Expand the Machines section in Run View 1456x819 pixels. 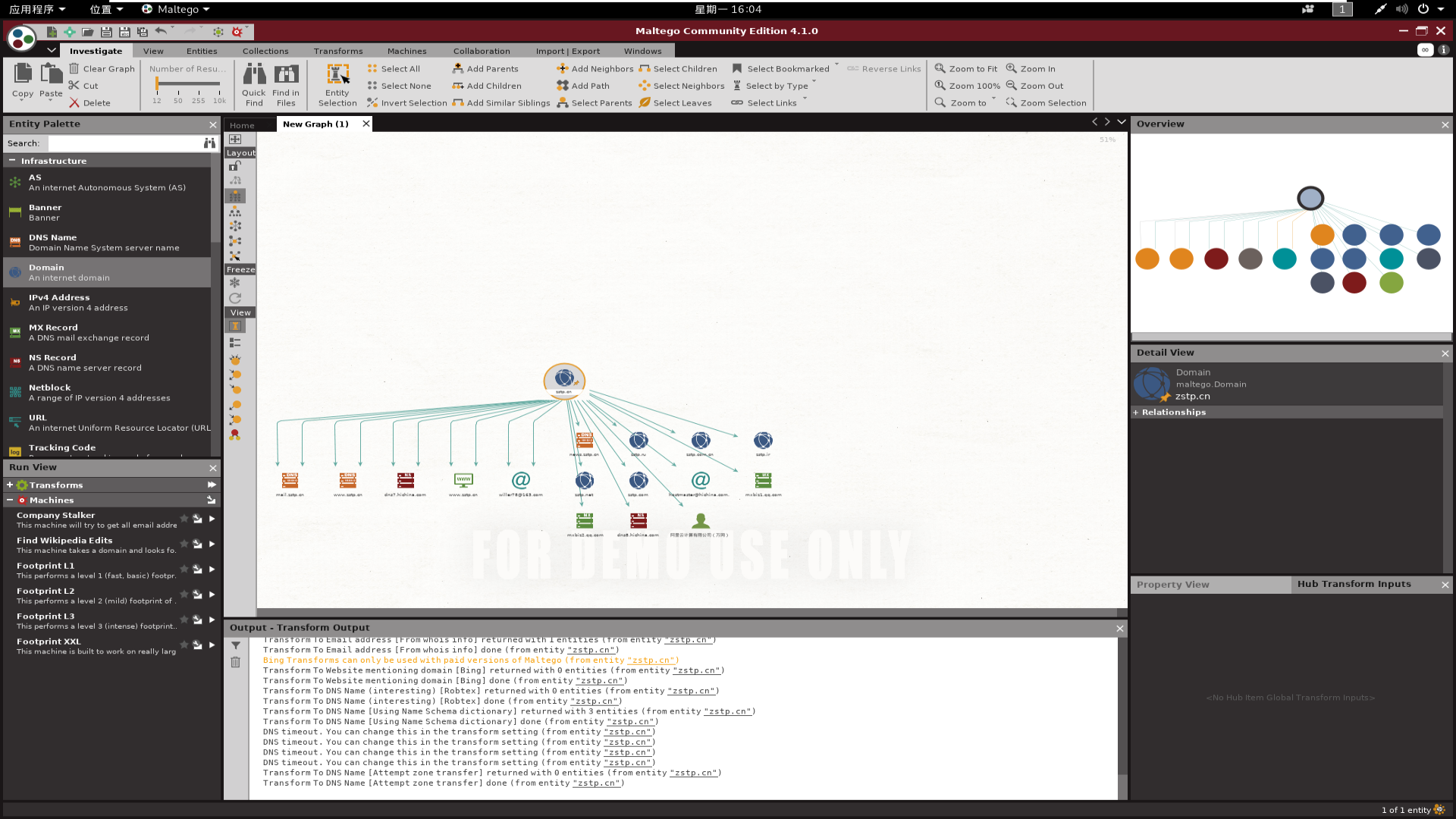coord(10,499)
